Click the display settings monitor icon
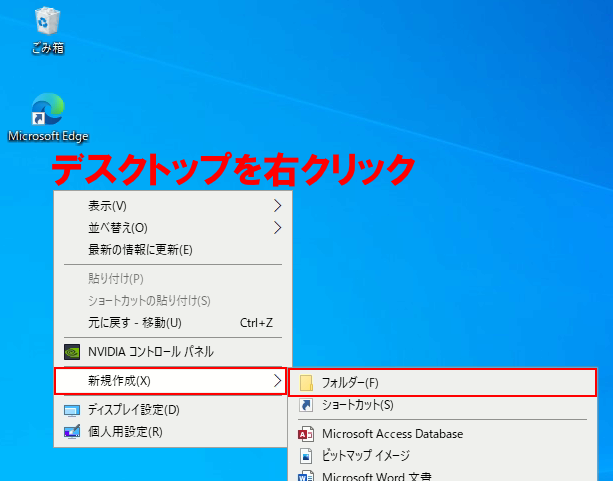 pos(72,410)
